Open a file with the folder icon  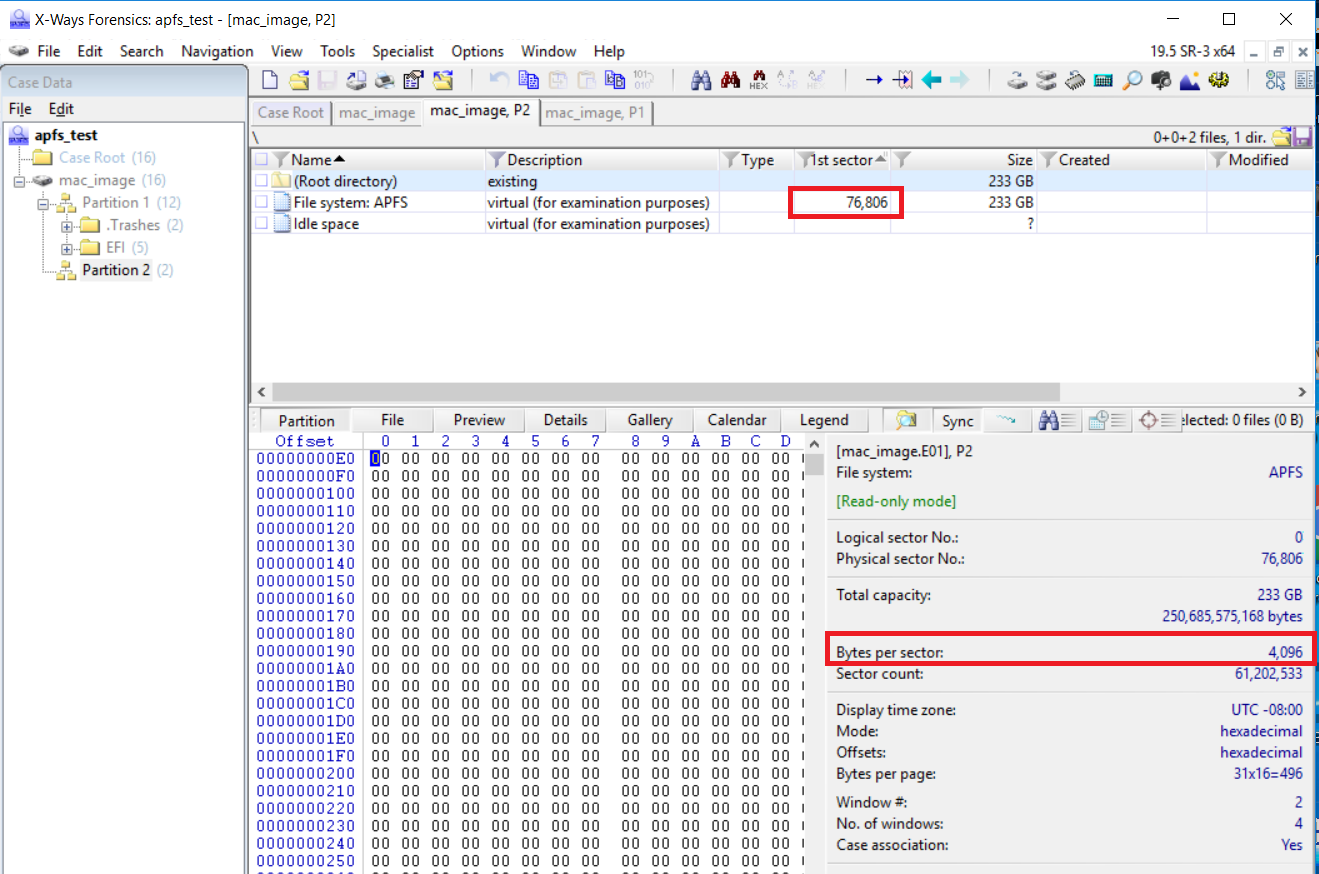298,80
